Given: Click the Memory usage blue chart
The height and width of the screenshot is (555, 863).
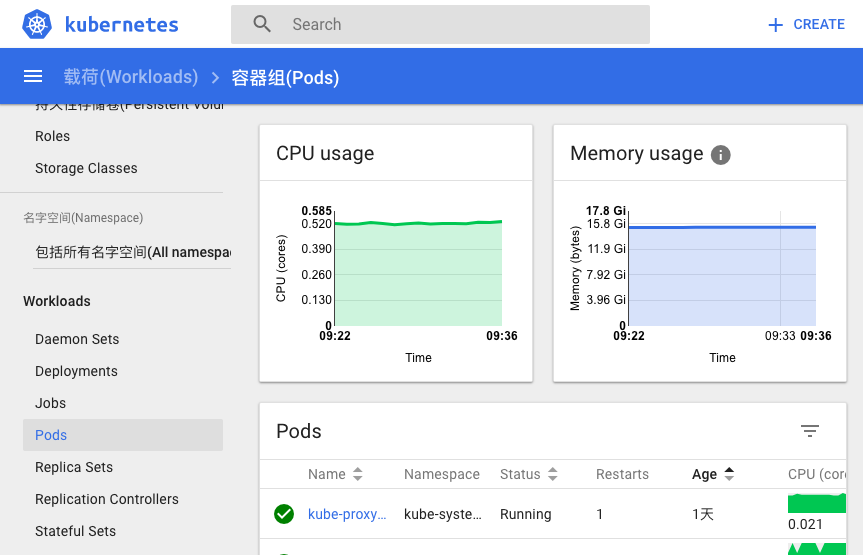Looking at the screenshot, I should (x=722, y=275).
